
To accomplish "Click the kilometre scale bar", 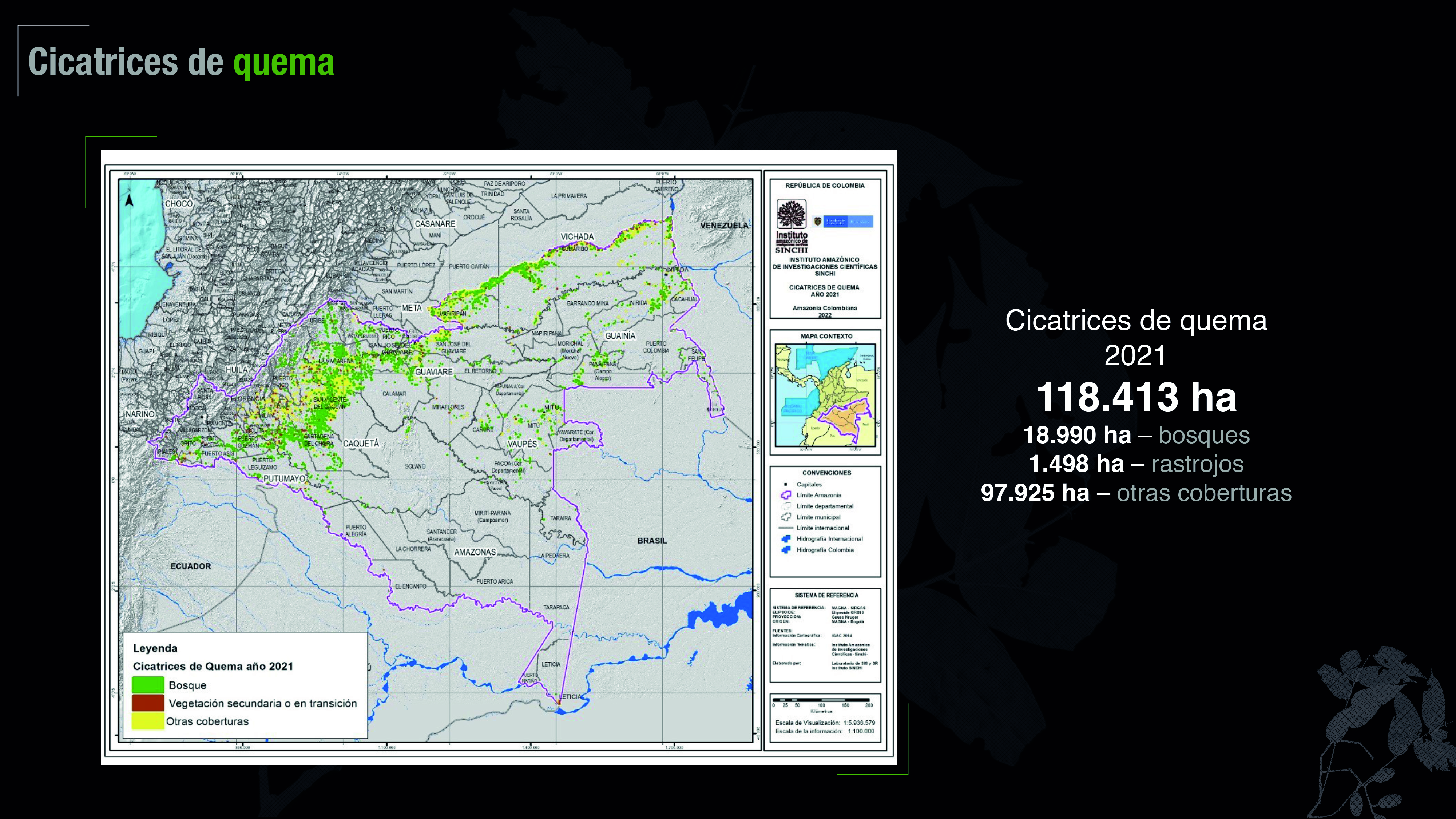I will tap(821, 700).
